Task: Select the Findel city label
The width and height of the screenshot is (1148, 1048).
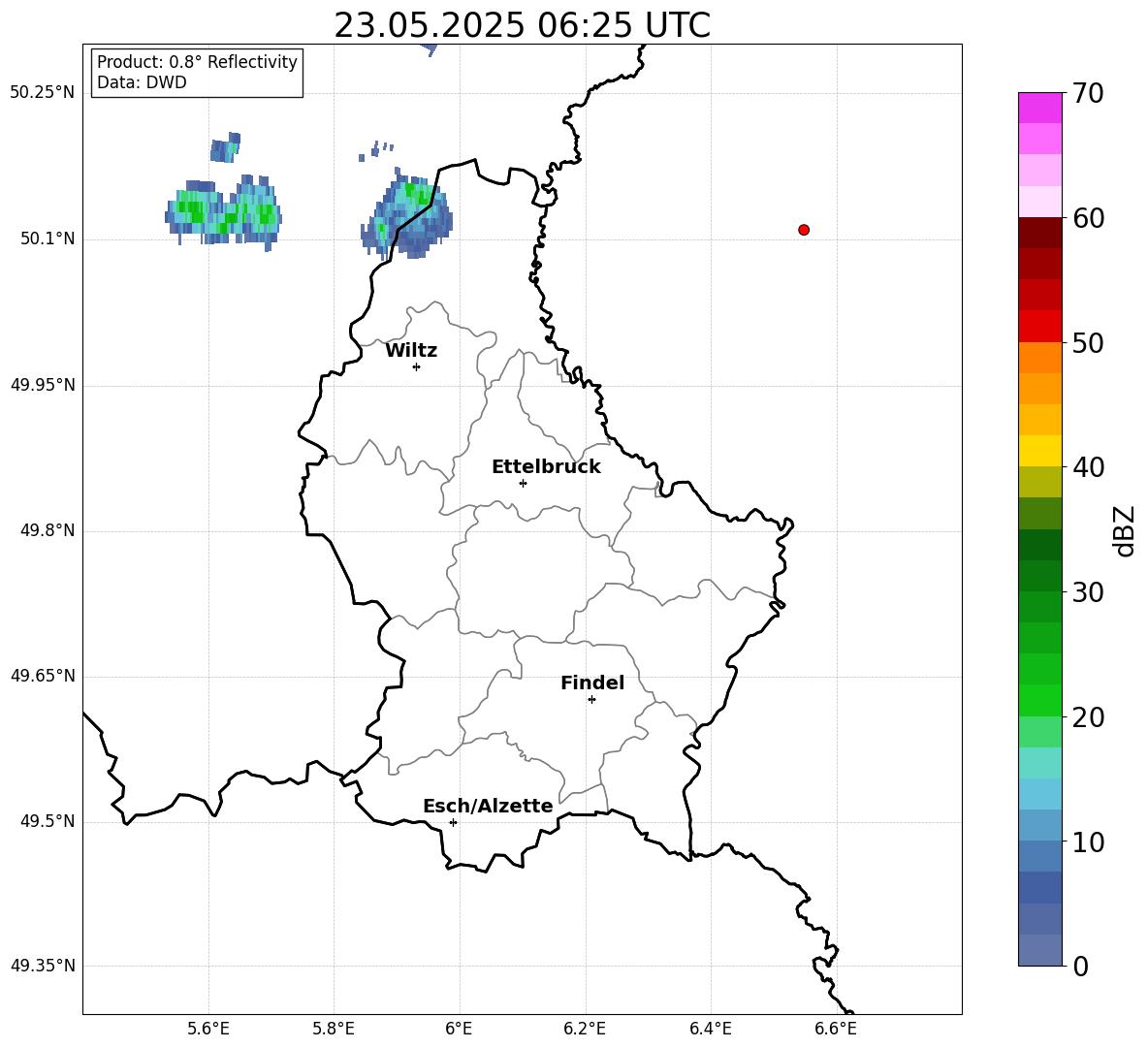Action: point(592,683)
